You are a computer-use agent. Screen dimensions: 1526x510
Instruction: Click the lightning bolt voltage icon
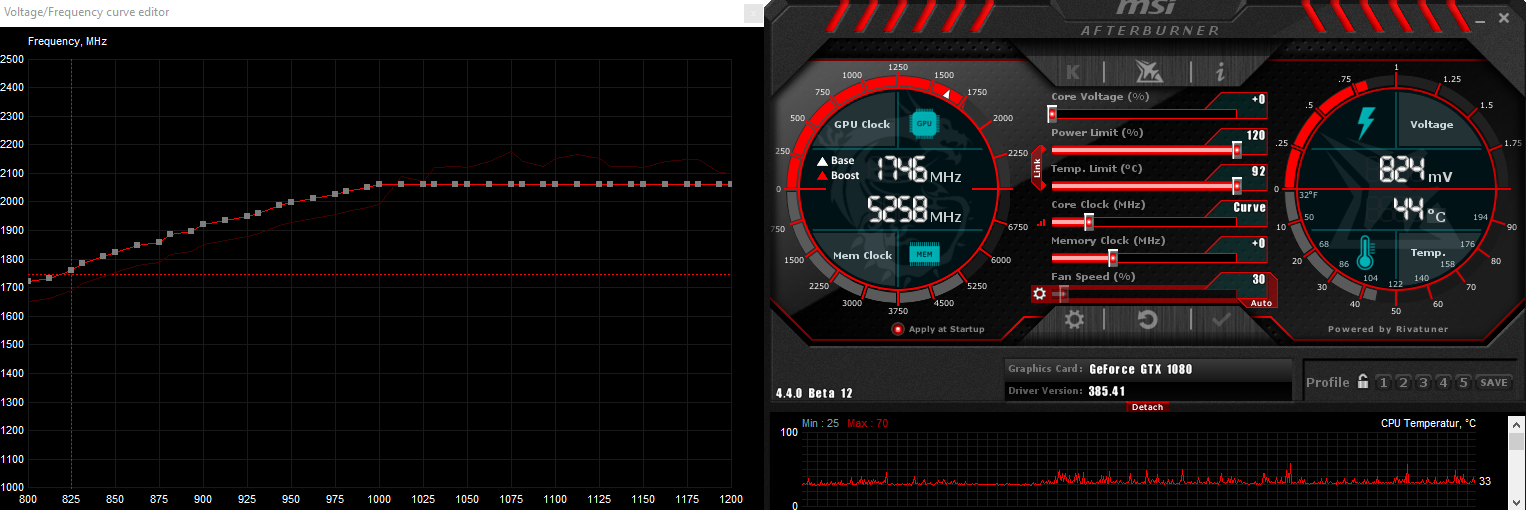click(1365, 123)
